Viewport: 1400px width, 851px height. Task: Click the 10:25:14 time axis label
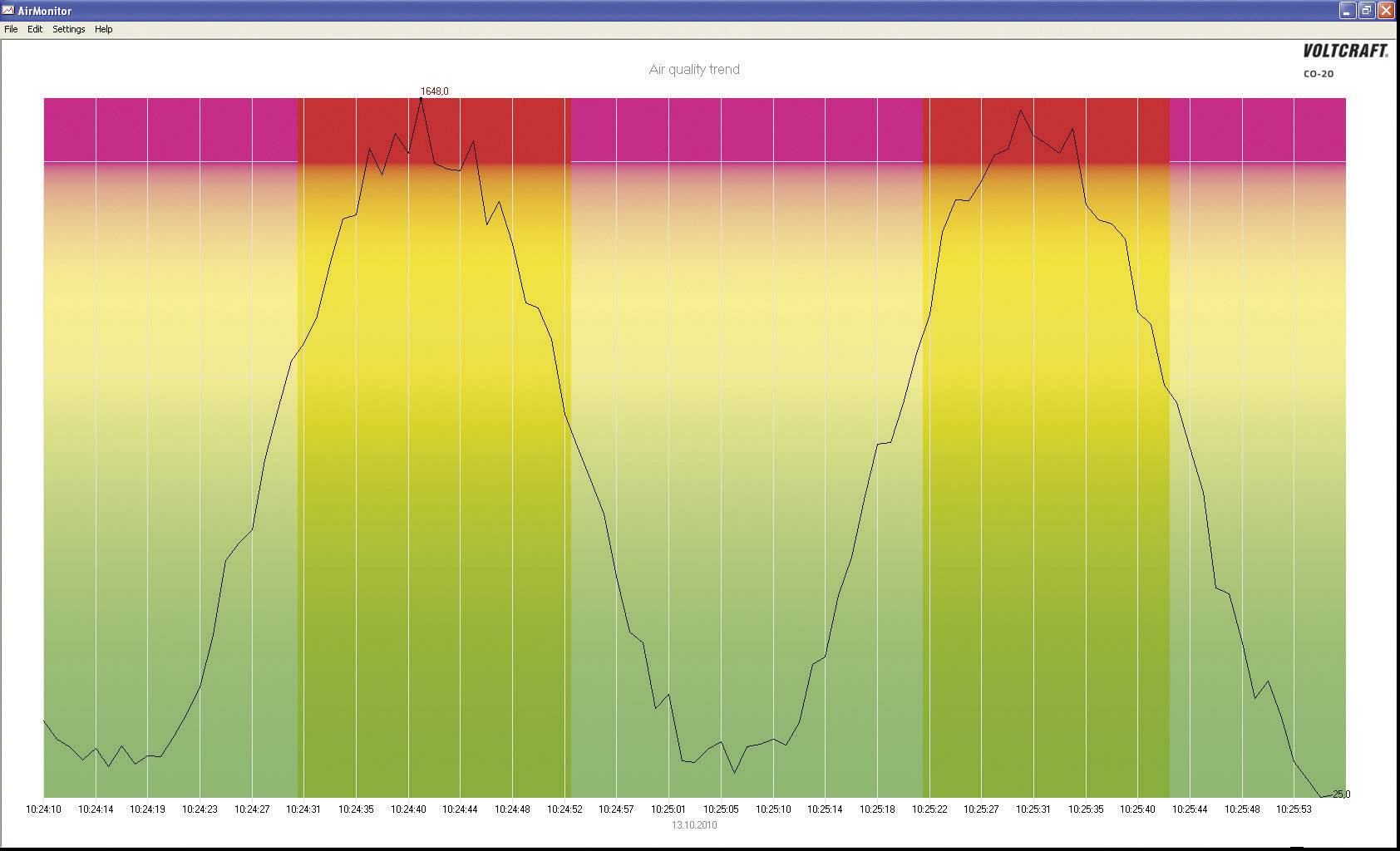coord(826,809)
